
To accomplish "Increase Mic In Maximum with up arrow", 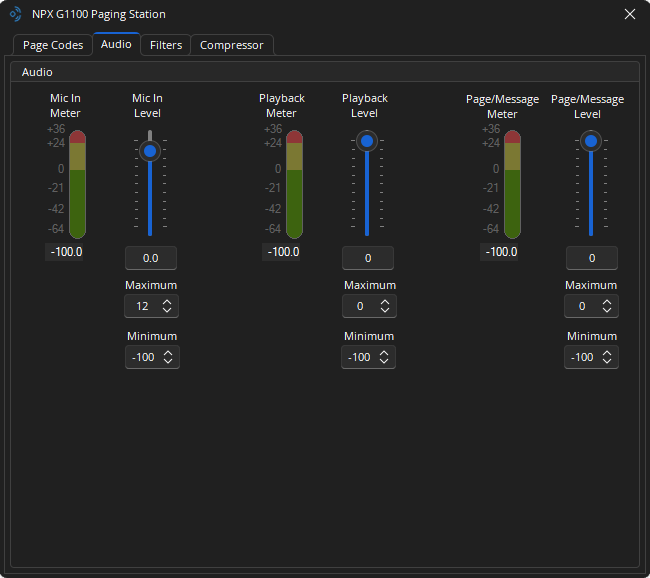I will tap(167, 302).
